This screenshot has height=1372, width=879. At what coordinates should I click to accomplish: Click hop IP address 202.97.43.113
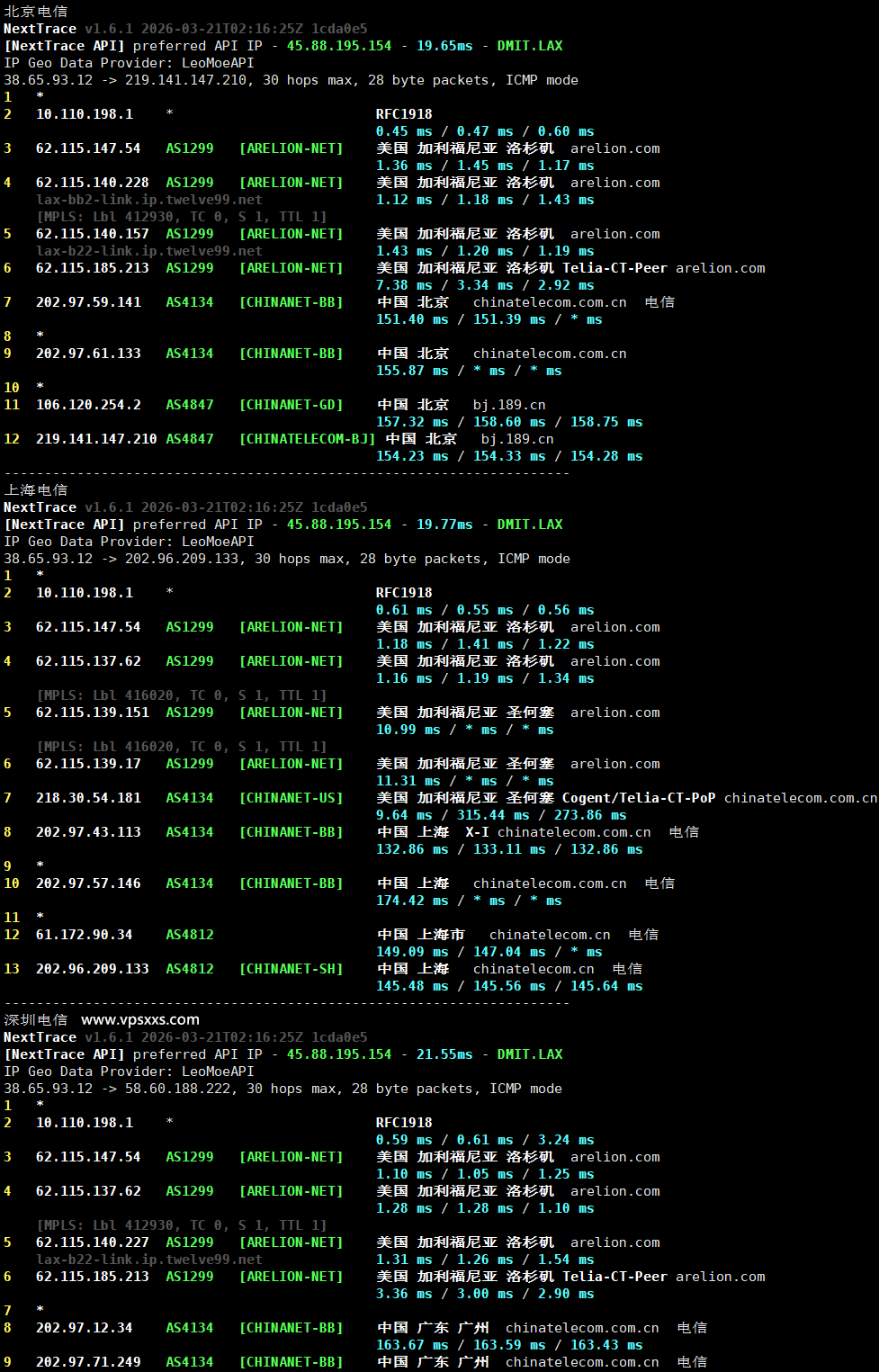click(x=88, y=832)
